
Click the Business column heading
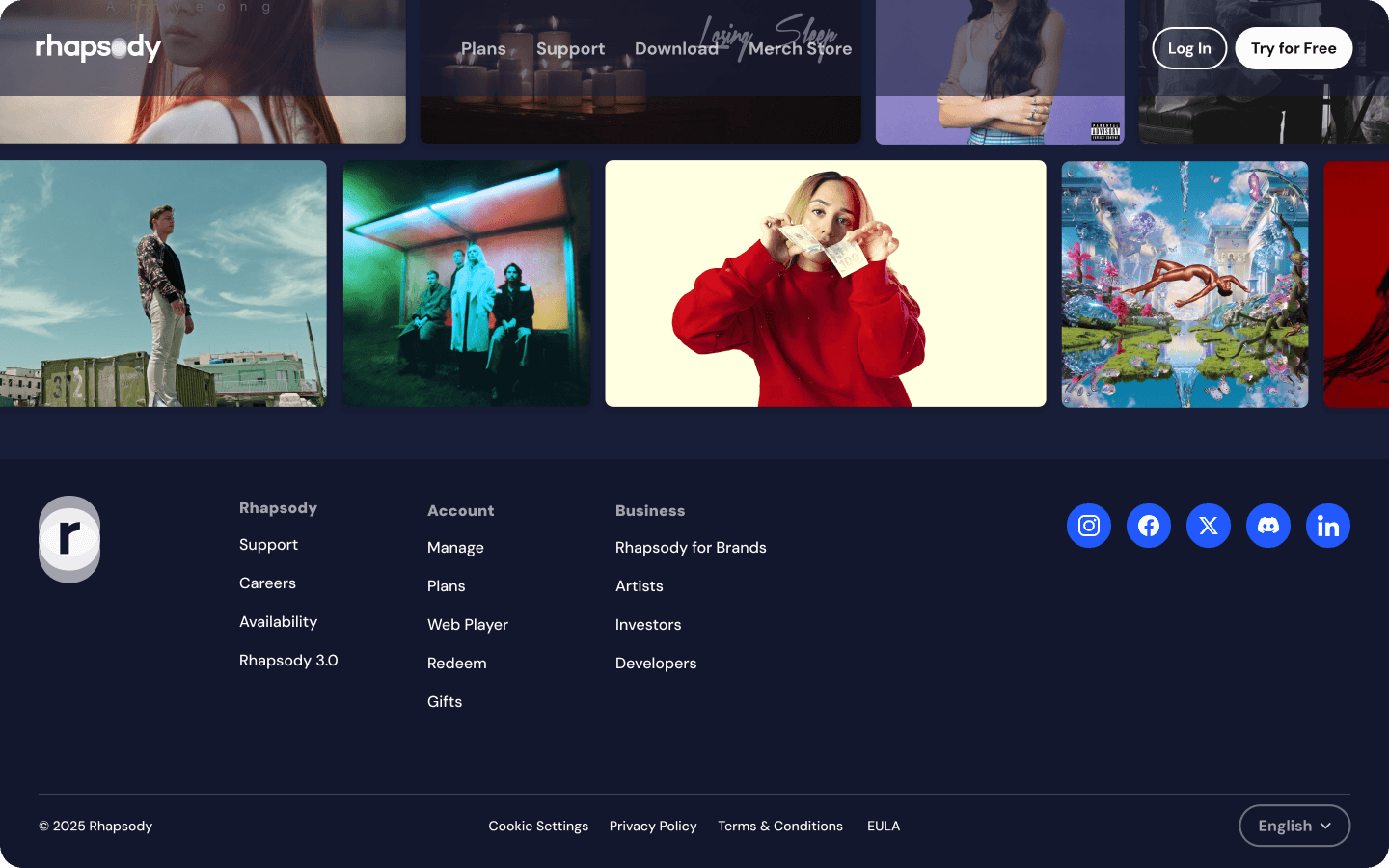tap(650, 511)
